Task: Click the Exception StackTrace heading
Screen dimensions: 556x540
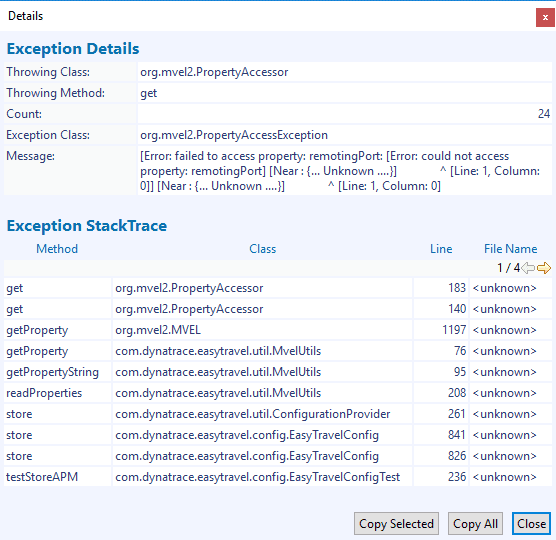Action: pos(87,226)
